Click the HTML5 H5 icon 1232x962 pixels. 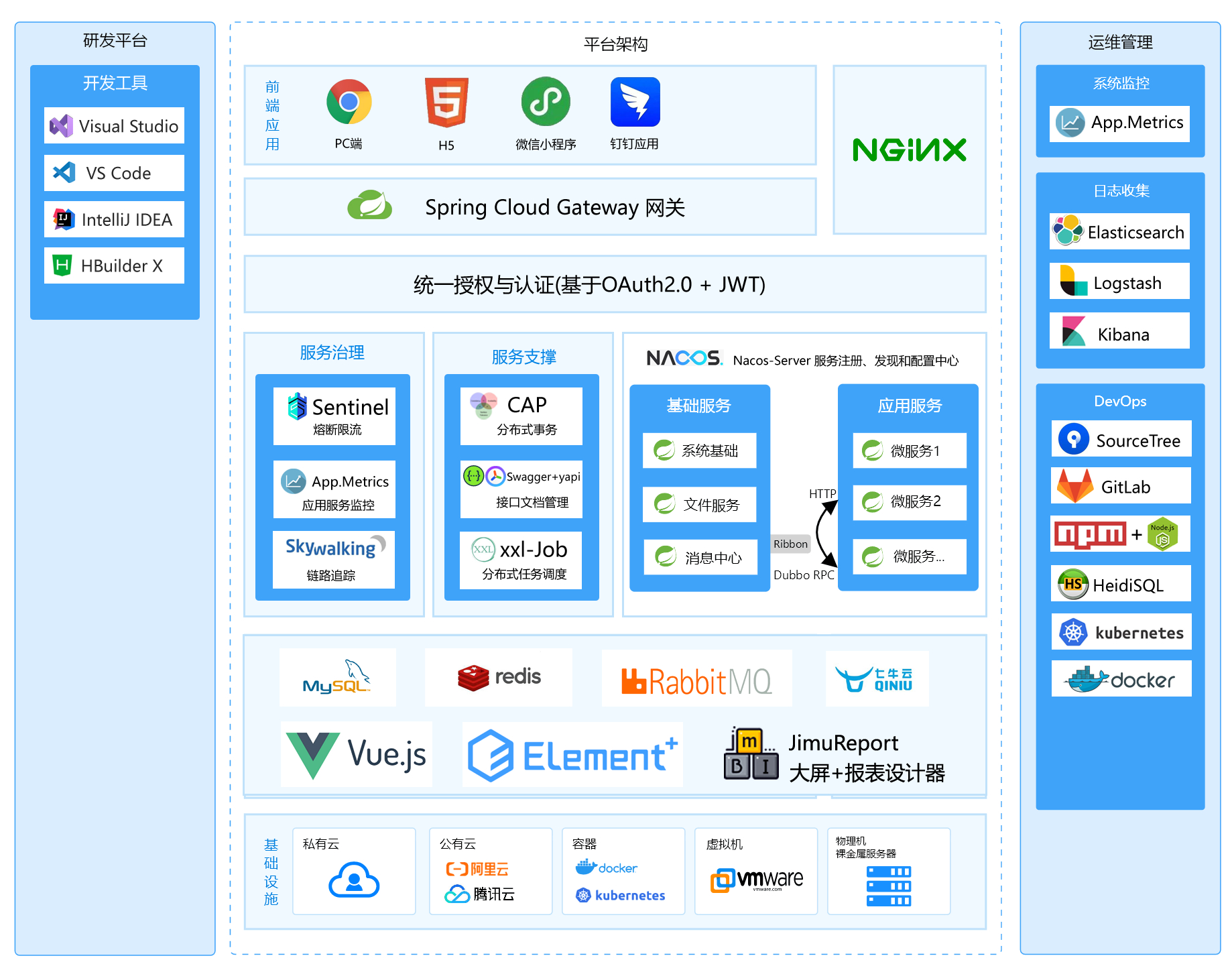[x=446, y=103]
